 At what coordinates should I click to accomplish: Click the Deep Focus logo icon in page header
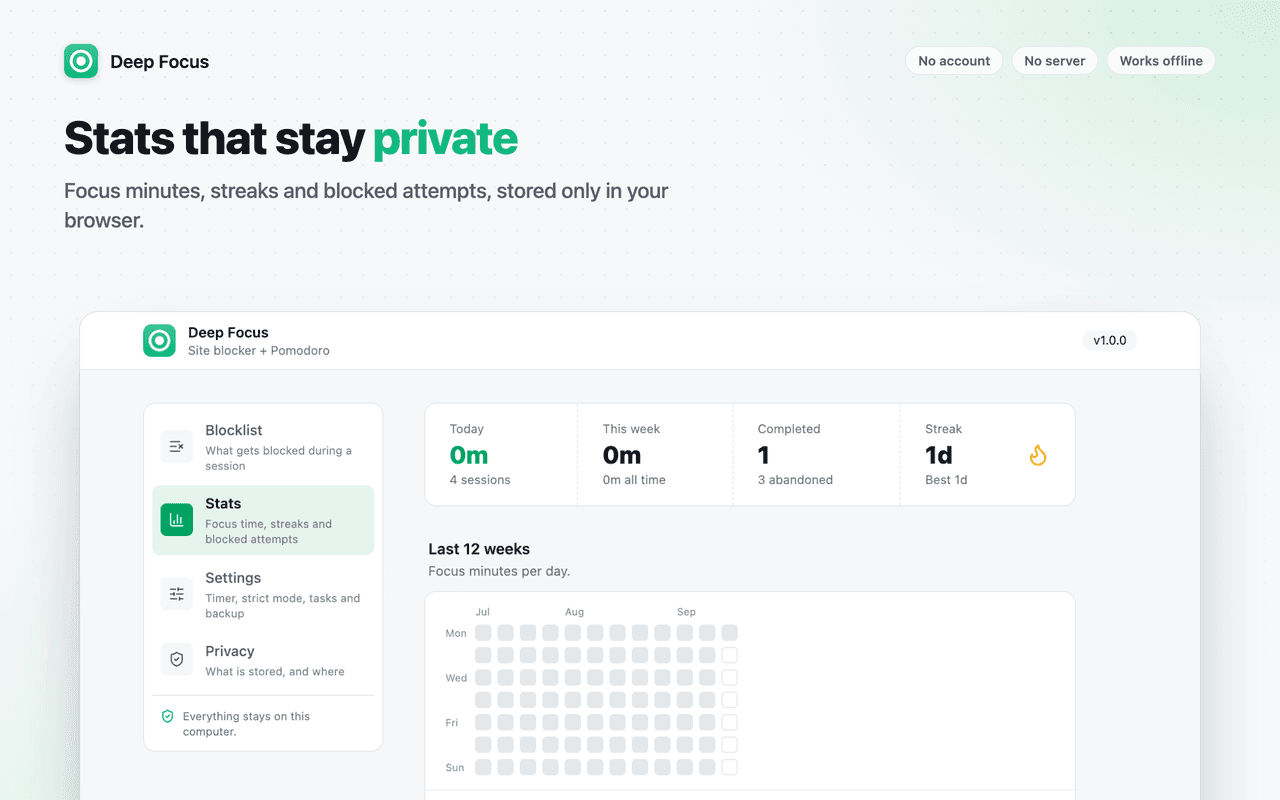point(81,61)
